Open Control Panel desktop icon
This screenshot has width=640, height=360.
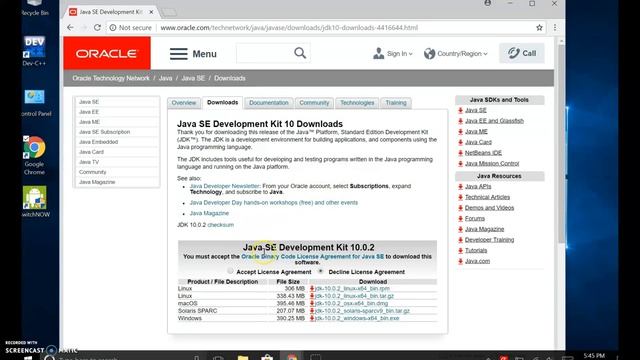tap(35, 103)
